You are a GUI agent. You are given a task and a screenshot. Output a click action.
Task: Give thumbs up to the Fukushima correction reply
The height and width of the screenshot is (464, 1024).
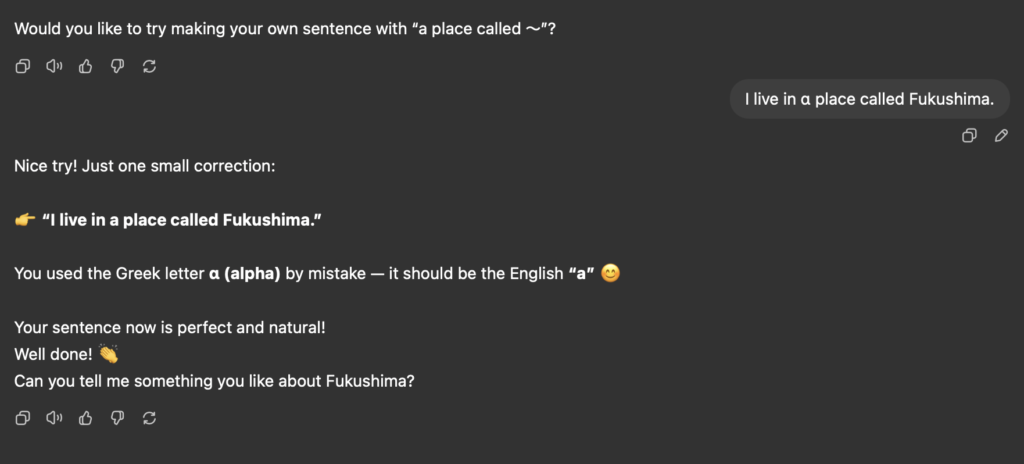point(86,418)
